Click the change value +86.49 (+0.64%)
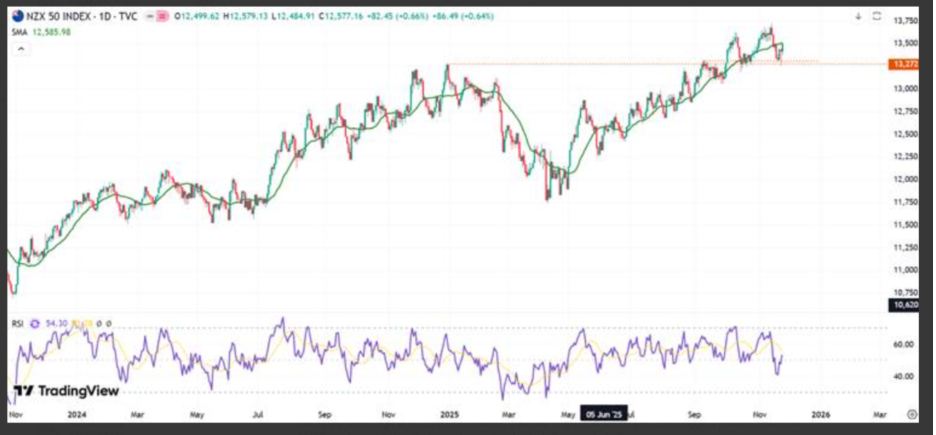 tap(463, 17)
